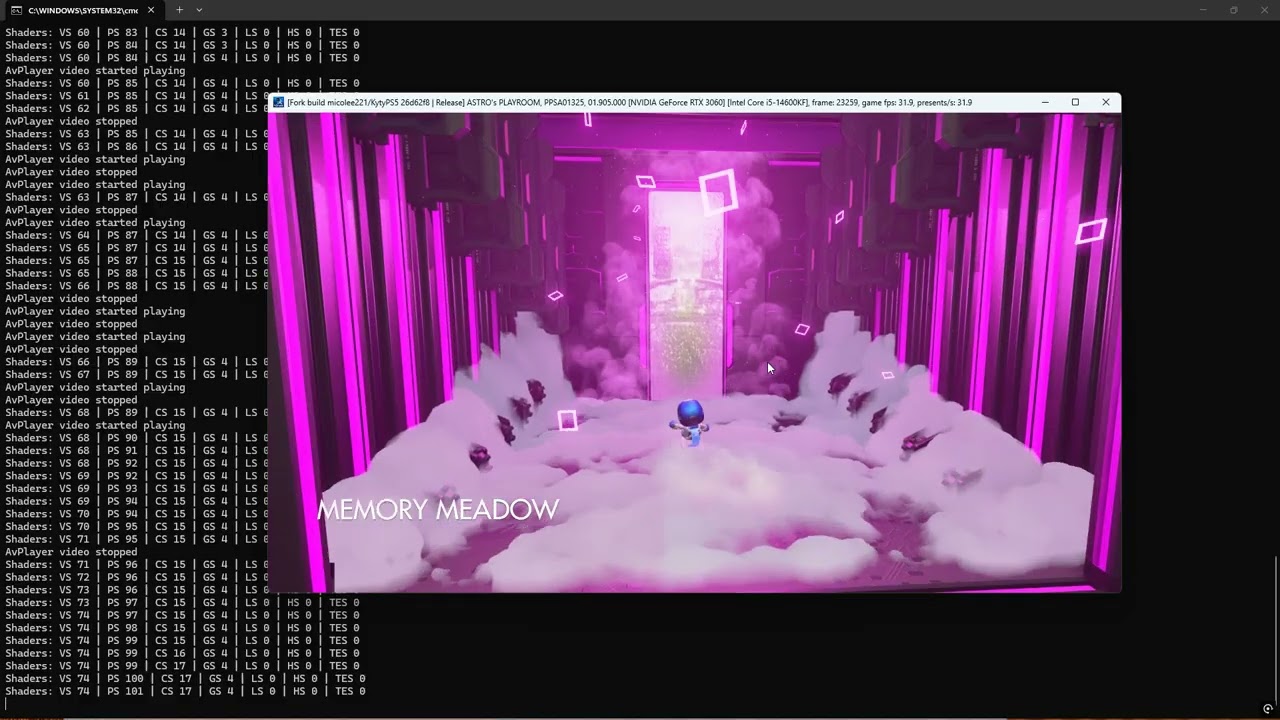Minimize the terminal window
The width and height of the screenshot is (1280, 720).
[x=1203, y=10]
